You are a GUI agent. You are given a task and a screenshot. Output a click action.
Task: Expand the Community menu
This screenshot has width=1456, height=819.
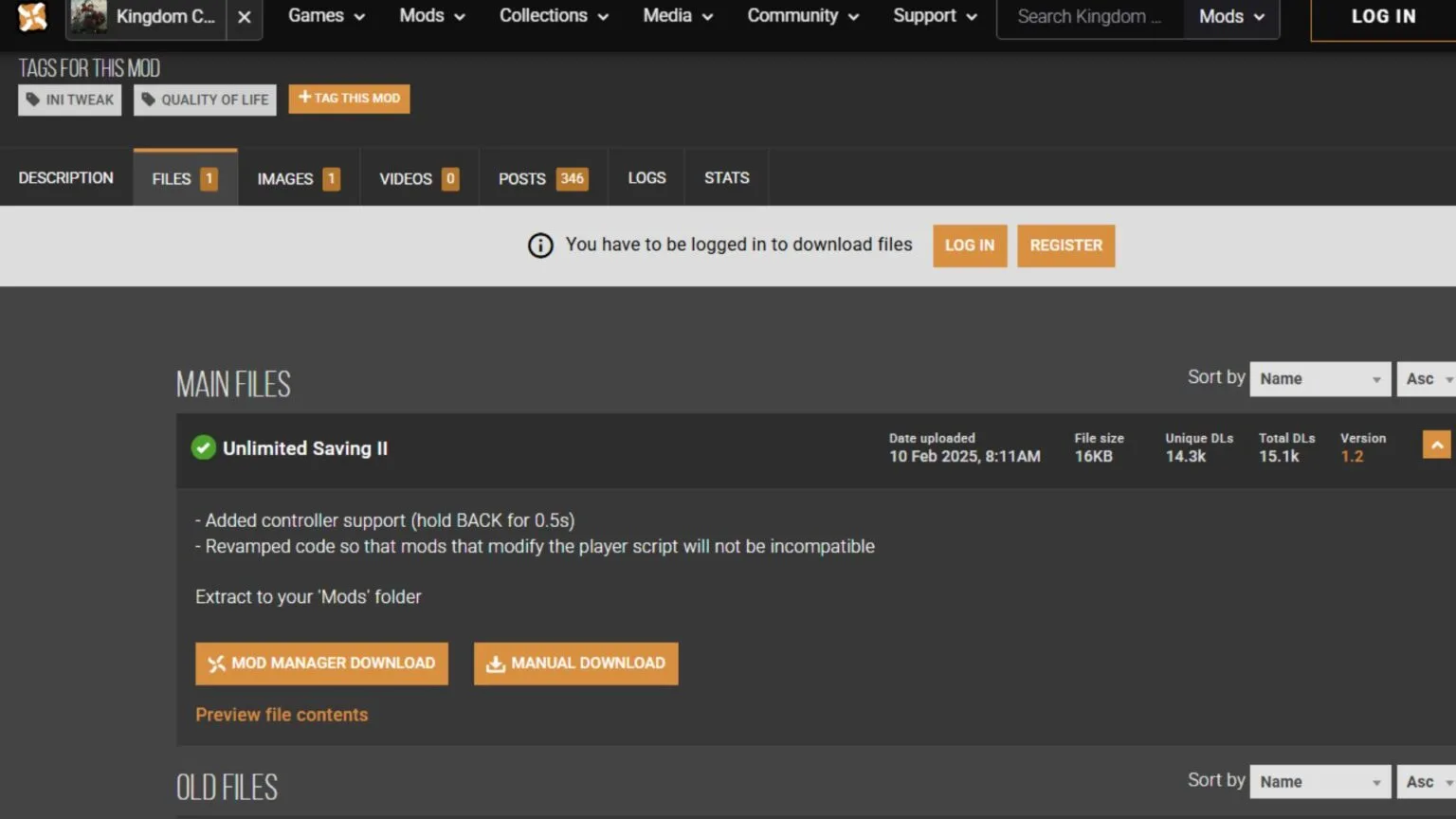[x=803, y=16]
